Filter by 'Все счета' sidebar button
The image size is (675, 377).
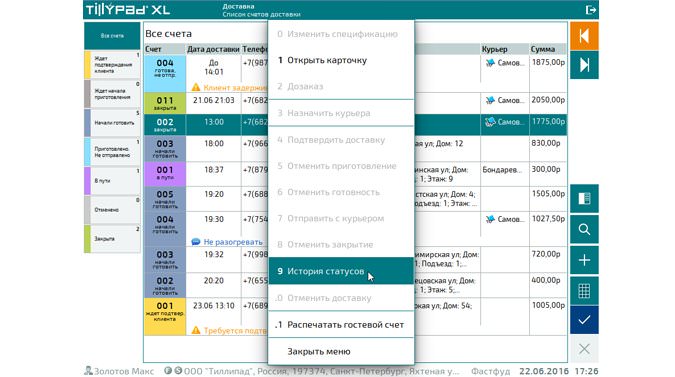[112, 36]
